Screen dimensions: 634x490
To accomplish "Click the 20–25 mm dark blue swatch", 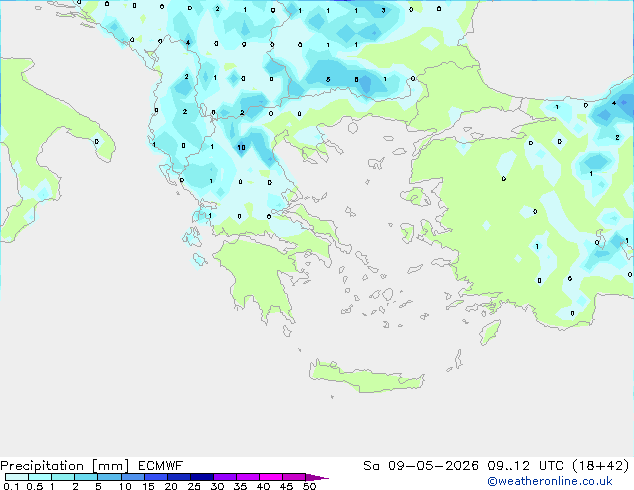I will coord(179,477).
